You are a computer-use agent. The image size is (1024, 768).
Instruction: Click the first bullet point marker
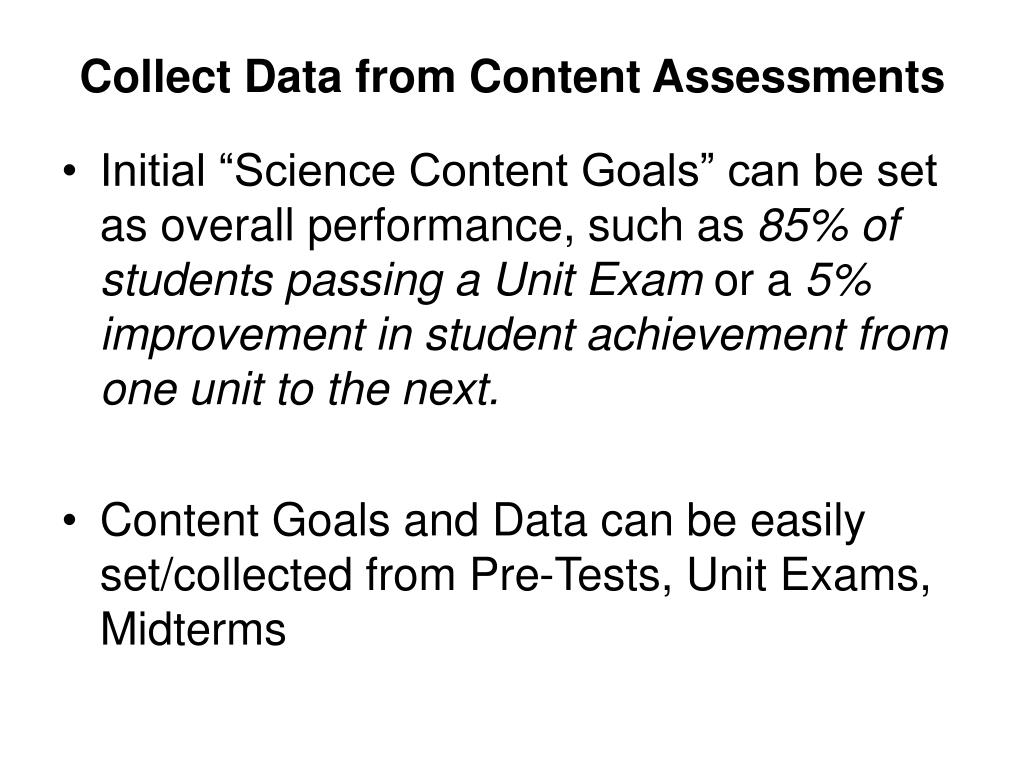(x=70, y=172)
